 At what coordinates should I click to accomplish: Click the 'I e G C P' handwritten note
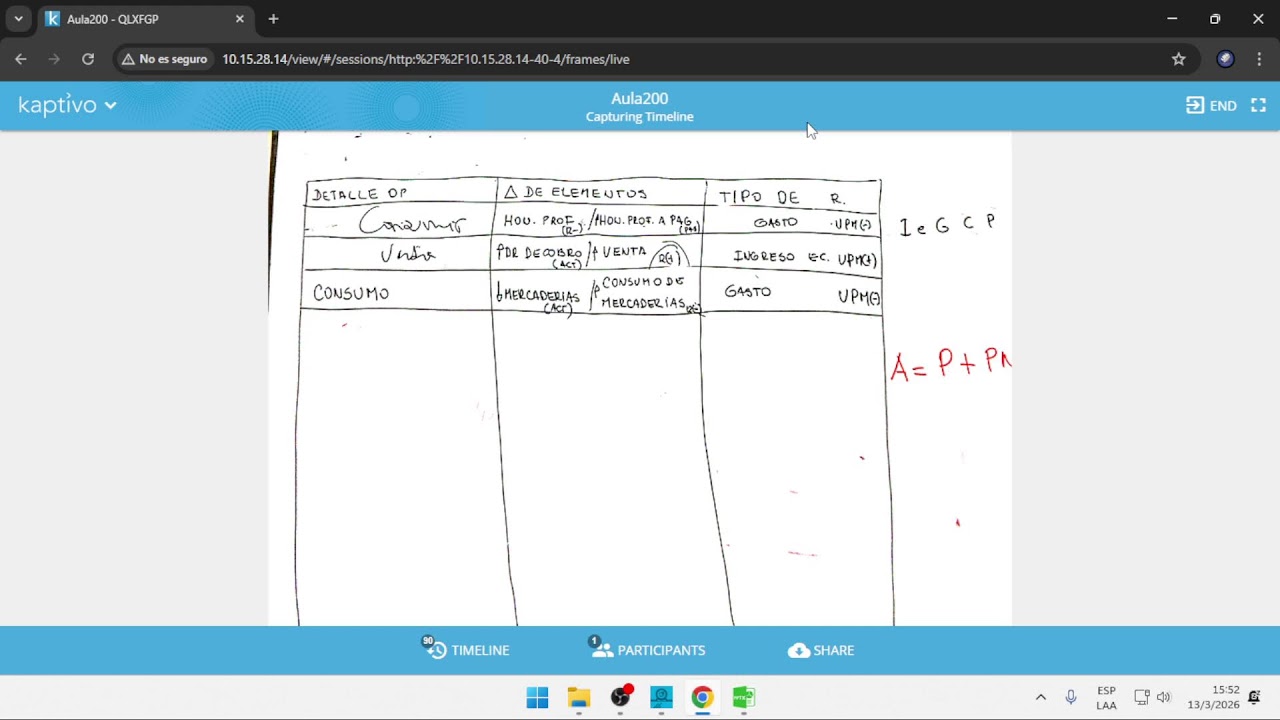[947, 225]
